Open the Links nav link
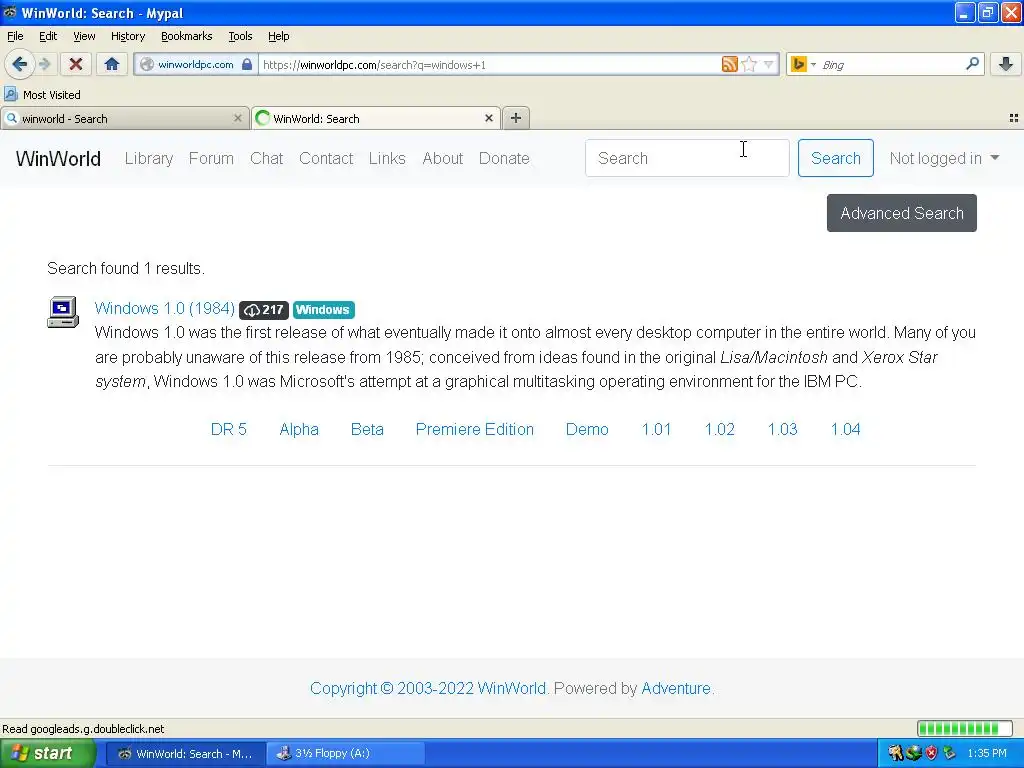 click(387, 158)
